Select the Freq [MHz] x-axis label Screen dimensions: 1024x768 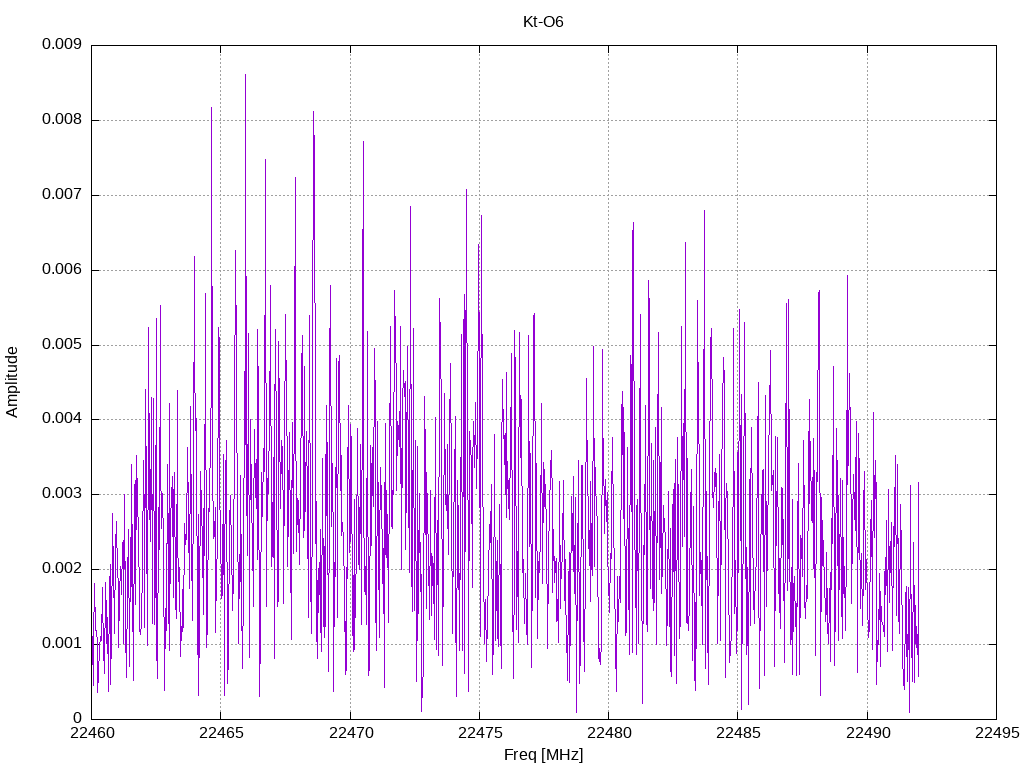tap(543, 755)
